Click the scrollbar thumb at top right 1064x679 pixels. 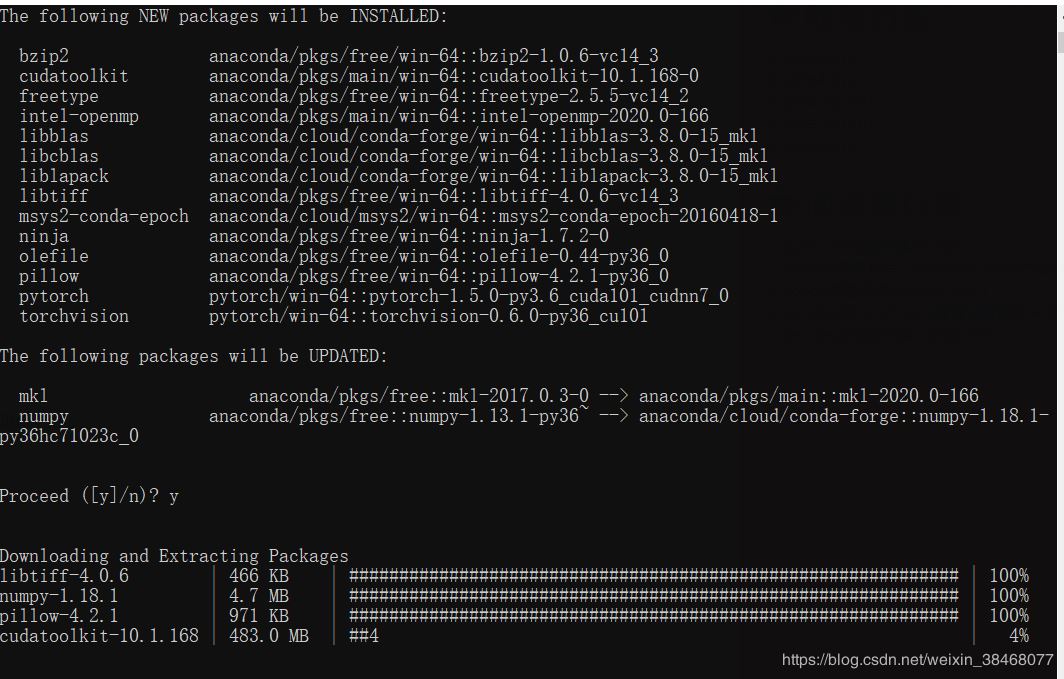pos(1061,41)
